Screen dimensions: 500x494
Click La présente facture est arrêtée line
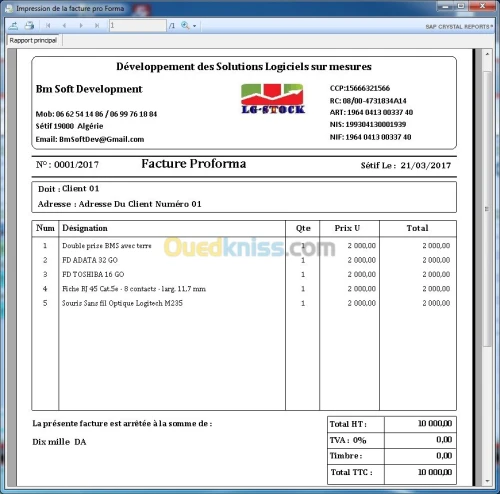pos(122,424)
